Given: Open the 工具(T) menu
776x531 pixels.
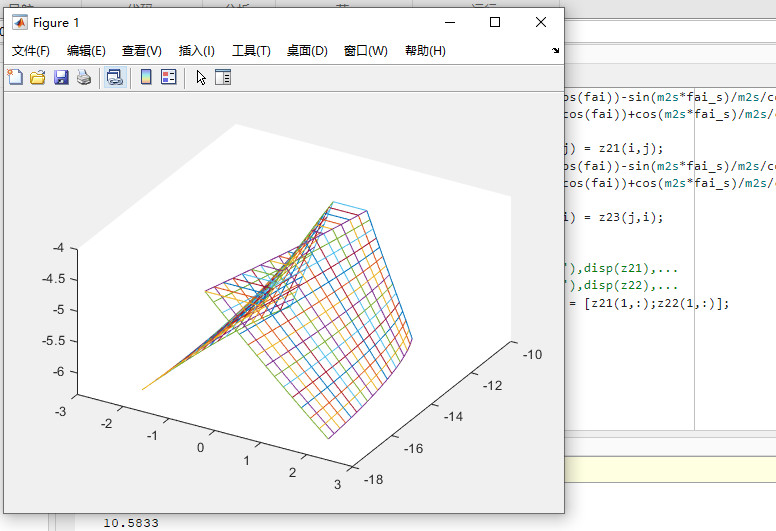Looking at the screenshot, I should [251, 51].
